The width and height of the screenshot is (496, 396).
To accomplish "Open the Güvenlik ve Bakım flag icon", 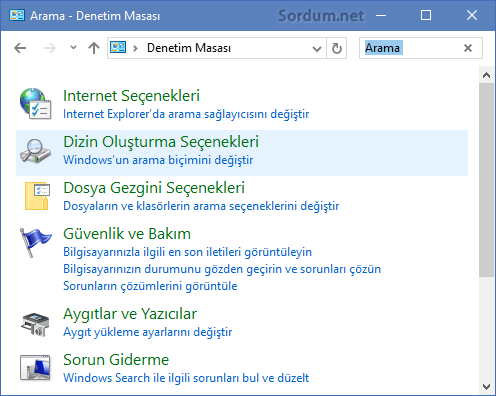I will point(35,243).
